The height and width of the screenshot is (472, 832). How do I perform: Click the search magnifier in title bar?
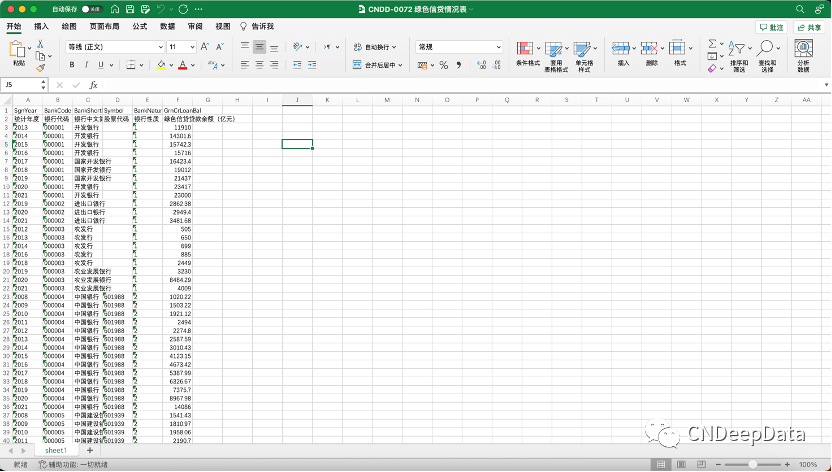800,9
